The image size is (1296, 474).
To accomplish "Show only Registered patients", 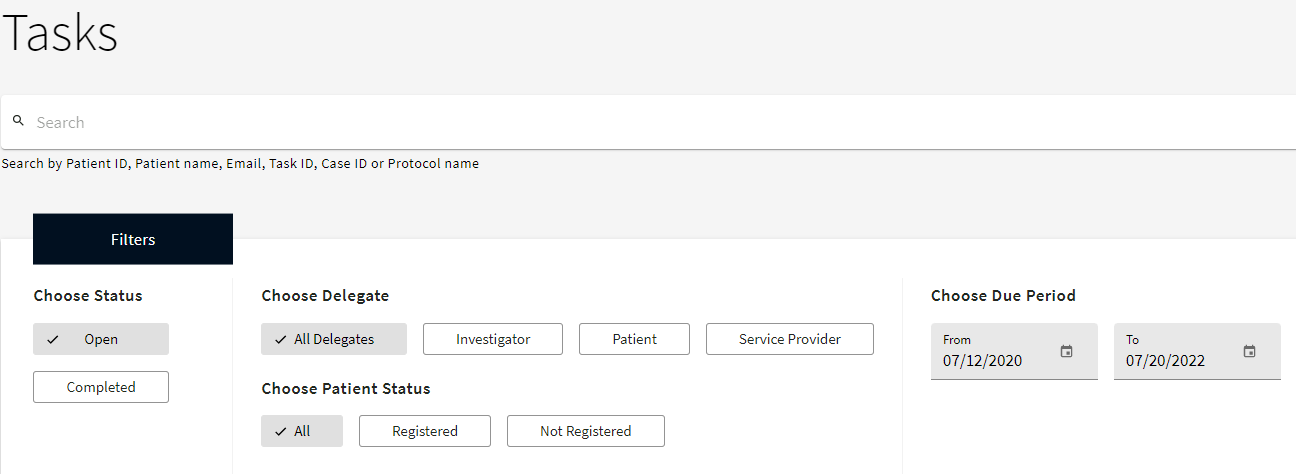I will click(424, 431).
